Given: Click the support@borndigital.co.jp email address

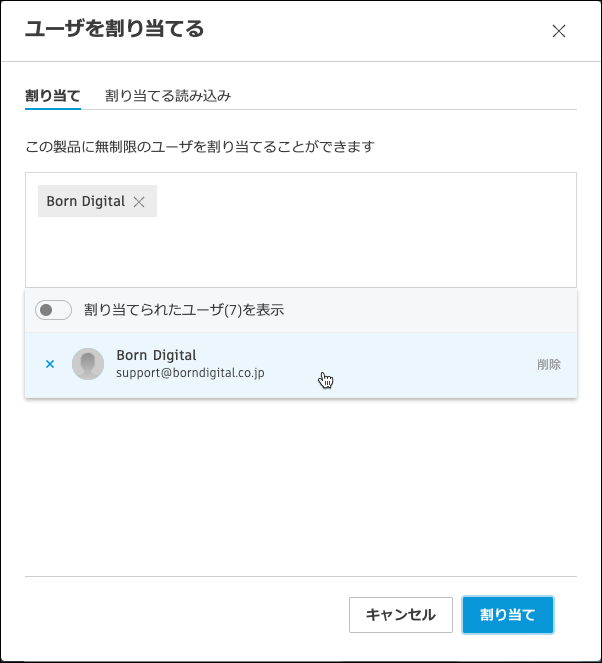Looking at the screenshot, I should [x=190, y=374].
